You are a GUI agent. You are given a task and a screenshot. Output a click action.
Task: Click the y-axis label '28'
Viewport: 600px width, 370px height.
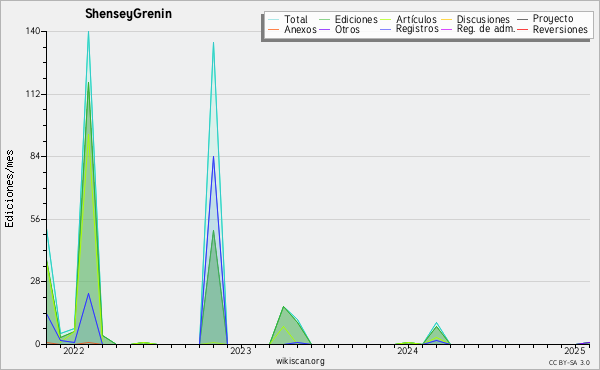pos(36,282)
